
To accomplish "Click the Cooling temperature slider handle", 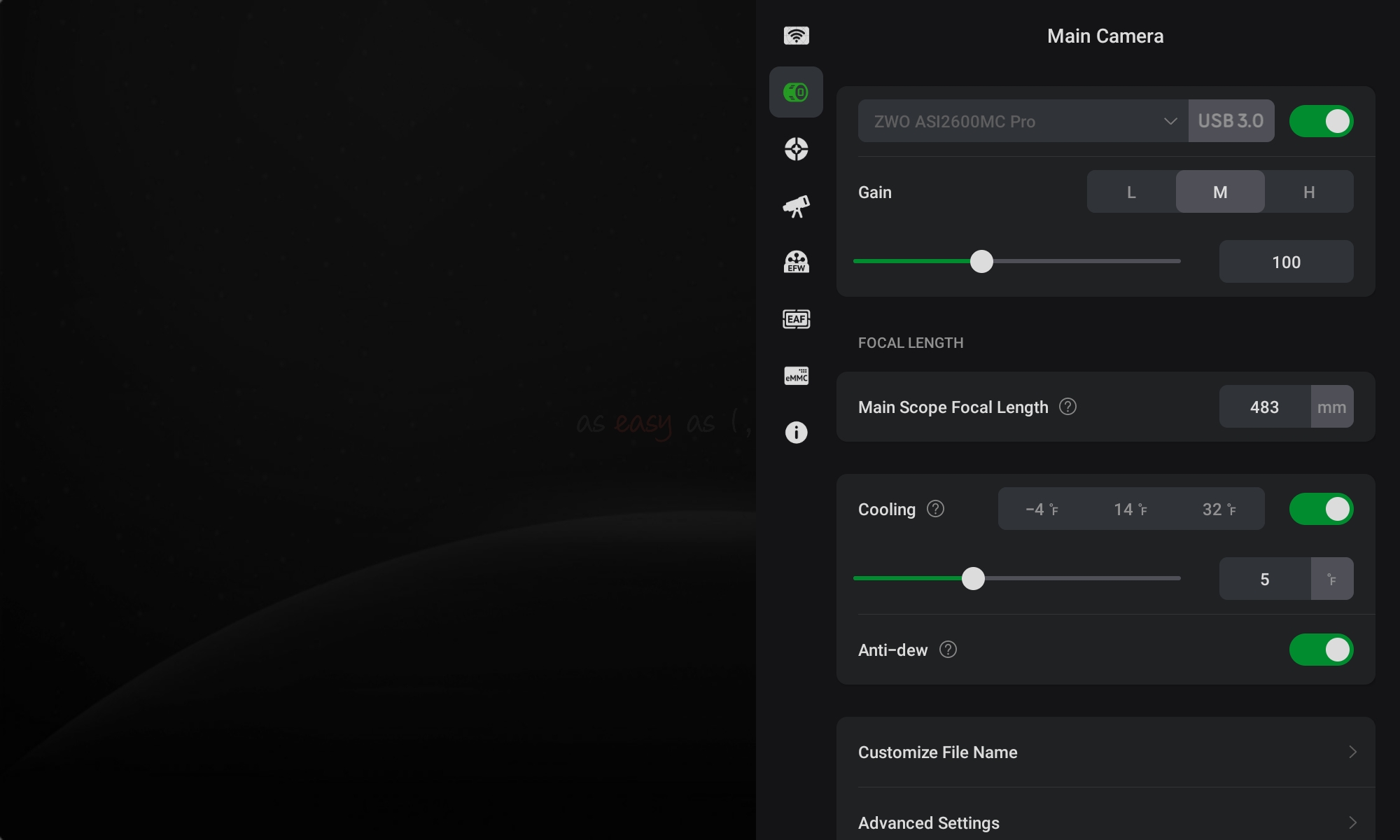I will 973,578.
